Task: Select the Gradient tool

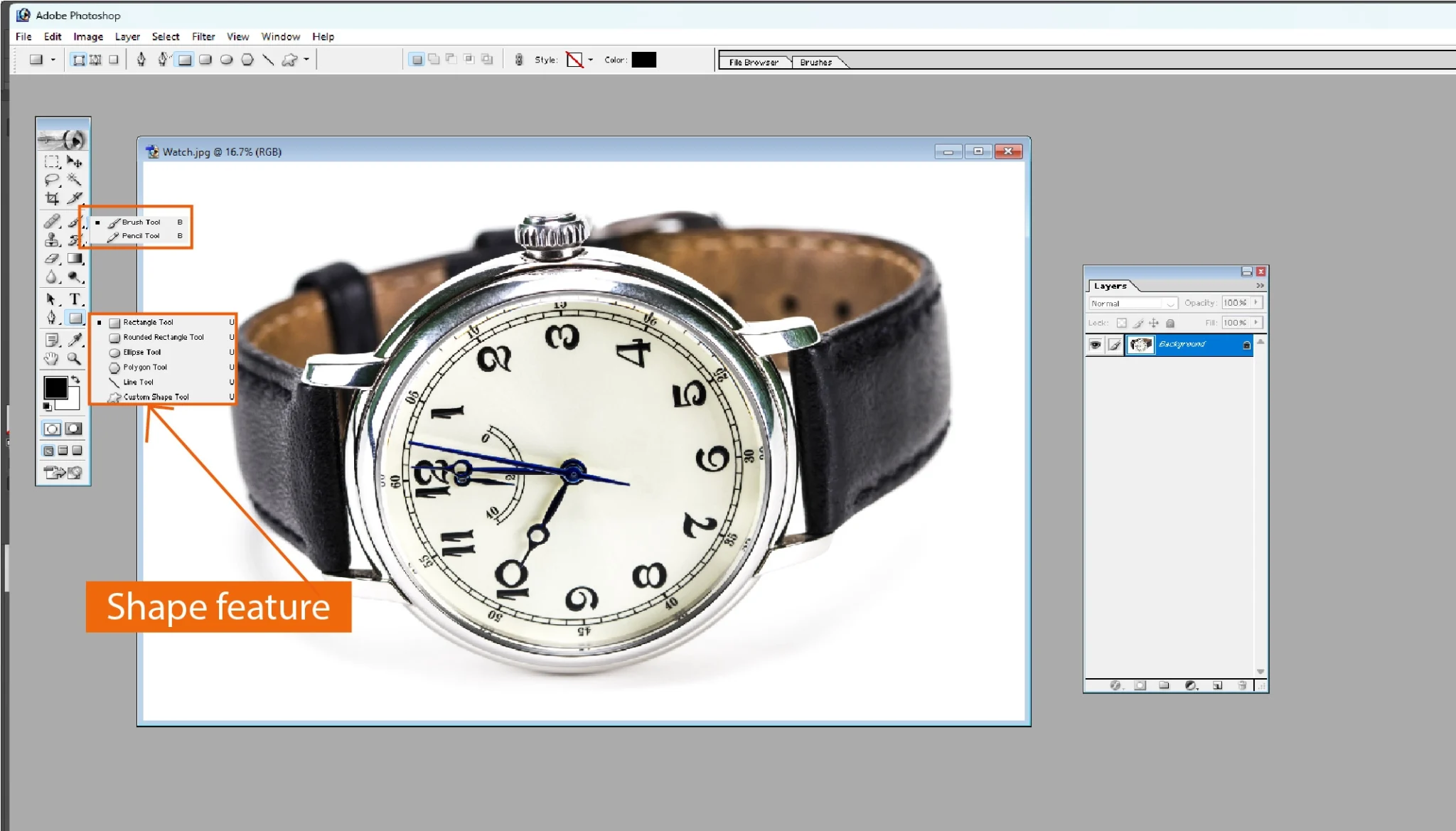Action: [75, 259]
